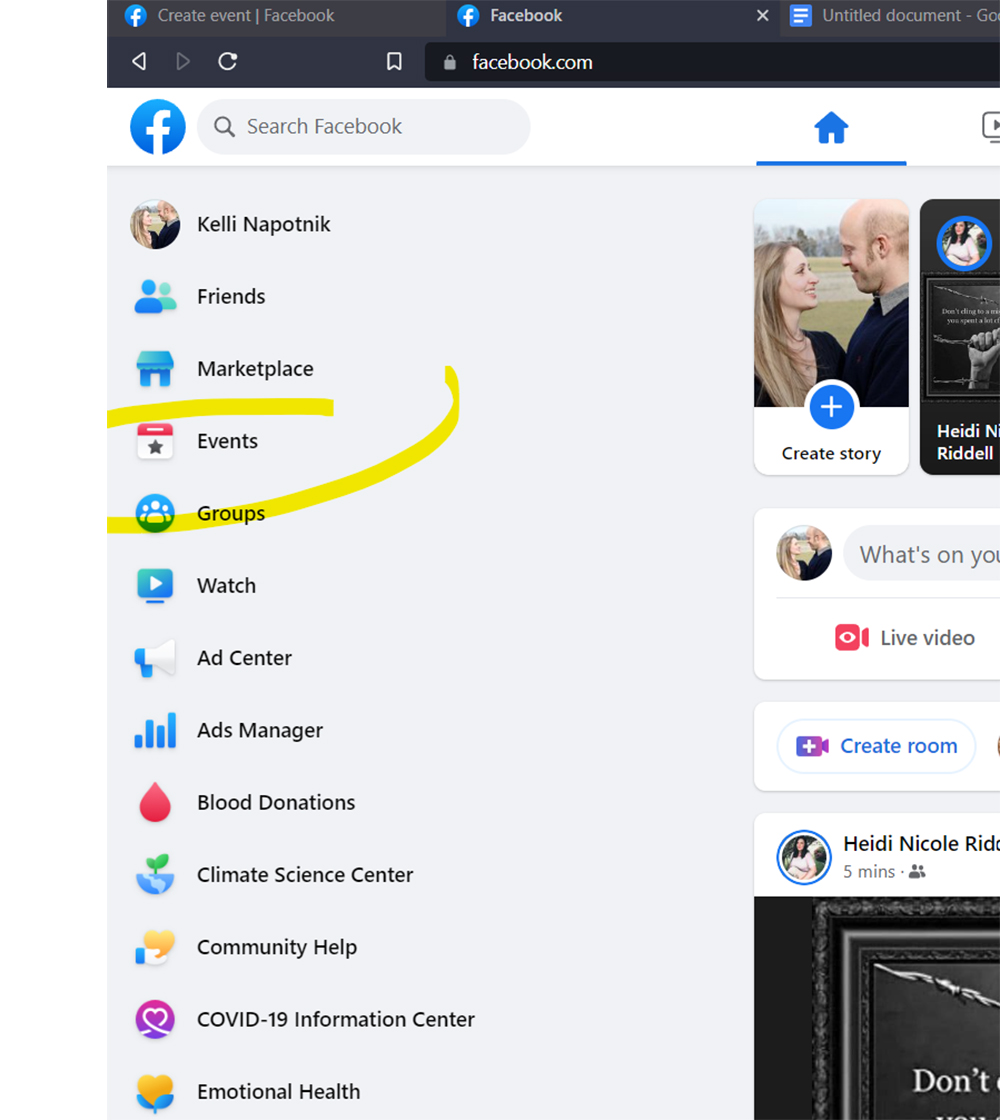Viewport: 1000px width, 1120px height.
Task: Click the Blood Donations sidebar label
Action: tap(276, 802)
